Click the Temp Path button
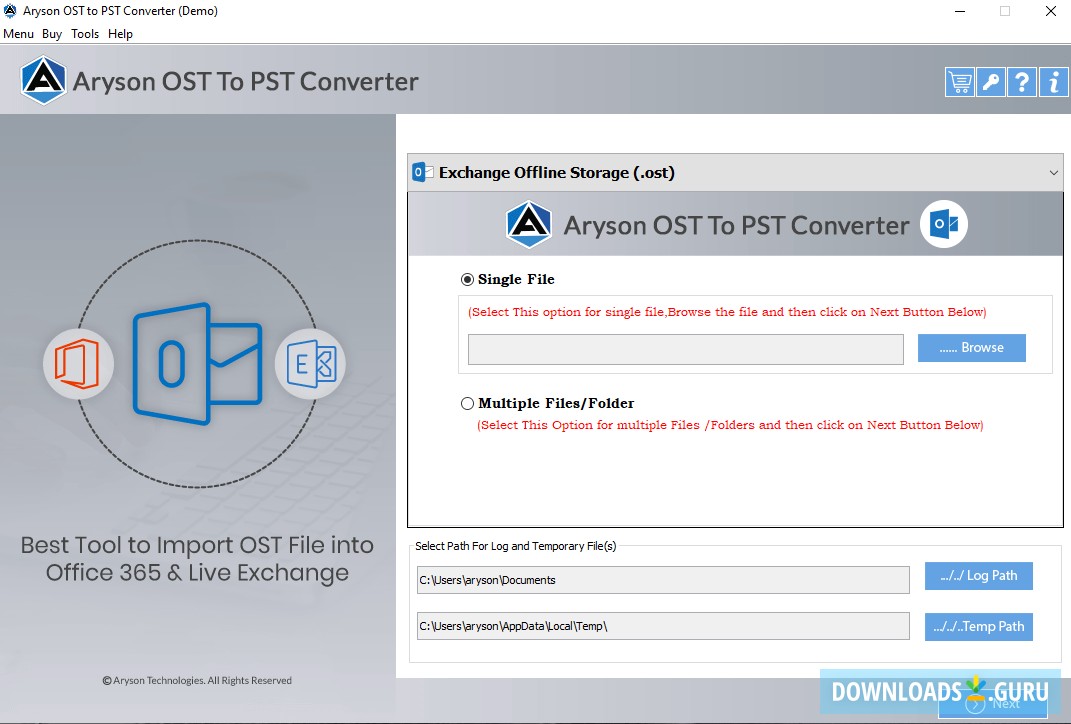 pos(978,627)
